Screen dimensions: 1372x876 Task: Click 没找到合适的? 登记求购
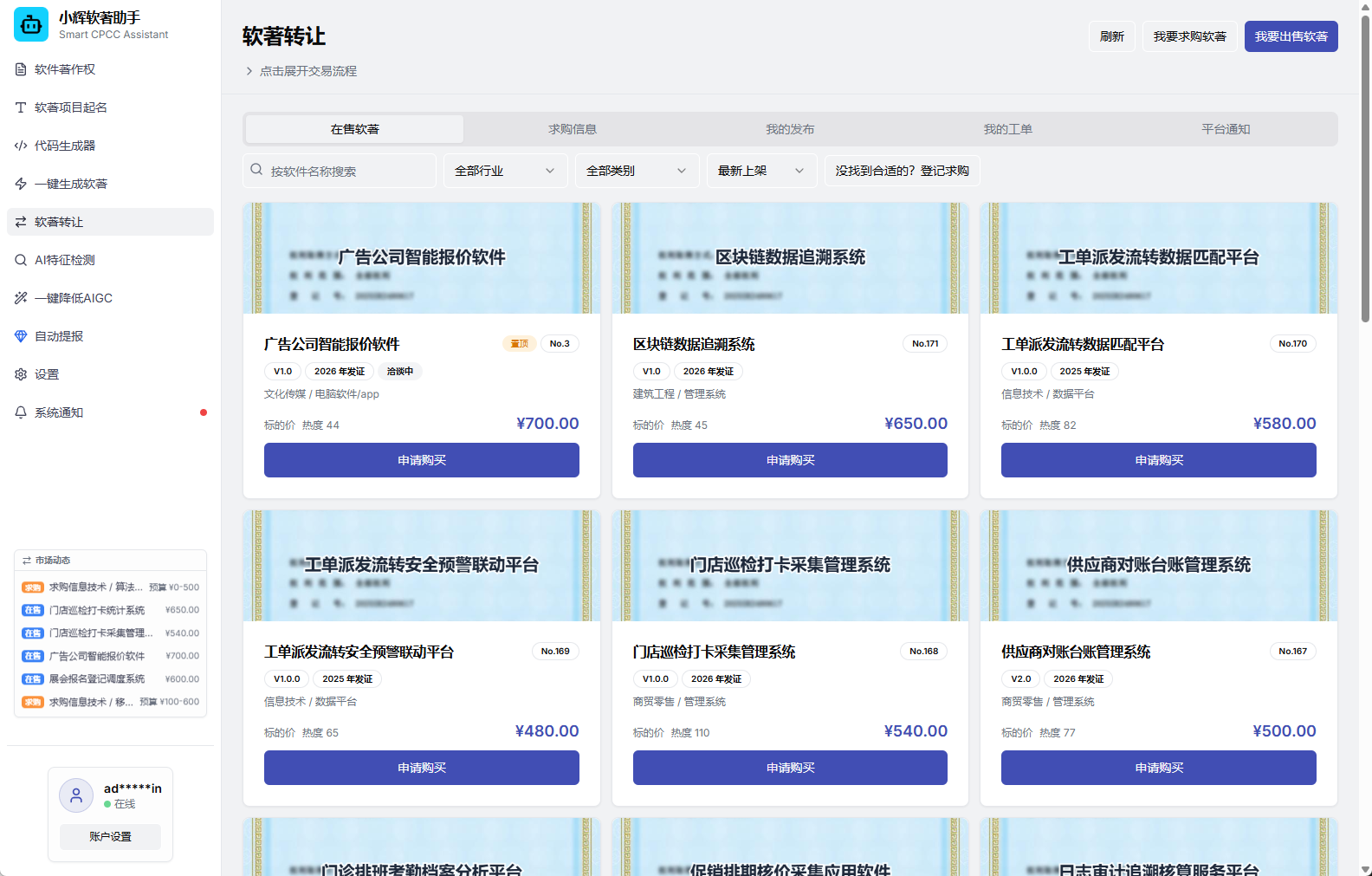(x=903, y=171)
